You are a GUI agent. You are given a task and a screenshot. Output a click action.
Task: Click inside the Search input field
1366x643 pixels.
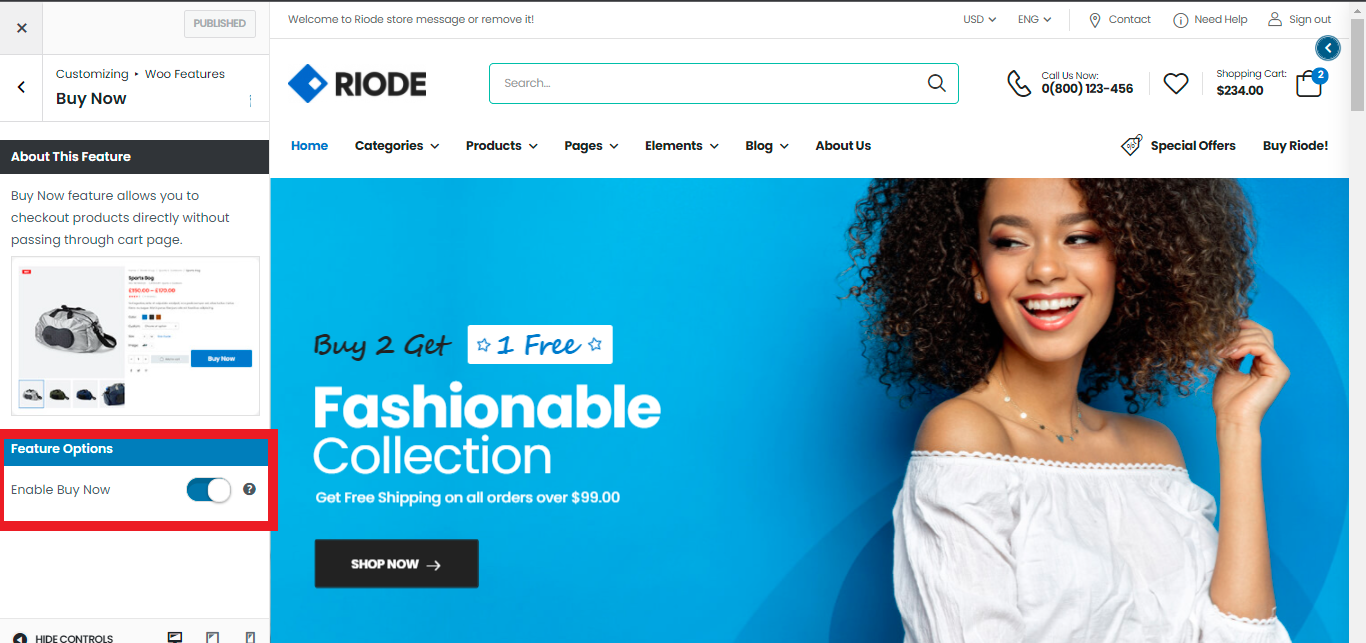click(706, 83)
